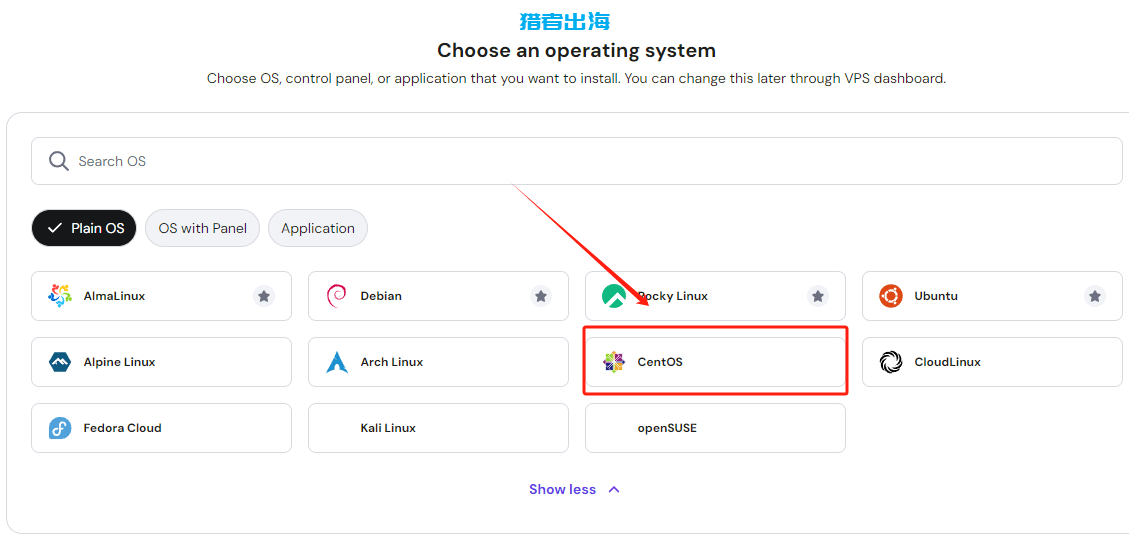Image resolution: width=1129 pixels, height=537 pixels.
Task: Click the CloudLinux logo icon
Action: click(x=891, y=362)
